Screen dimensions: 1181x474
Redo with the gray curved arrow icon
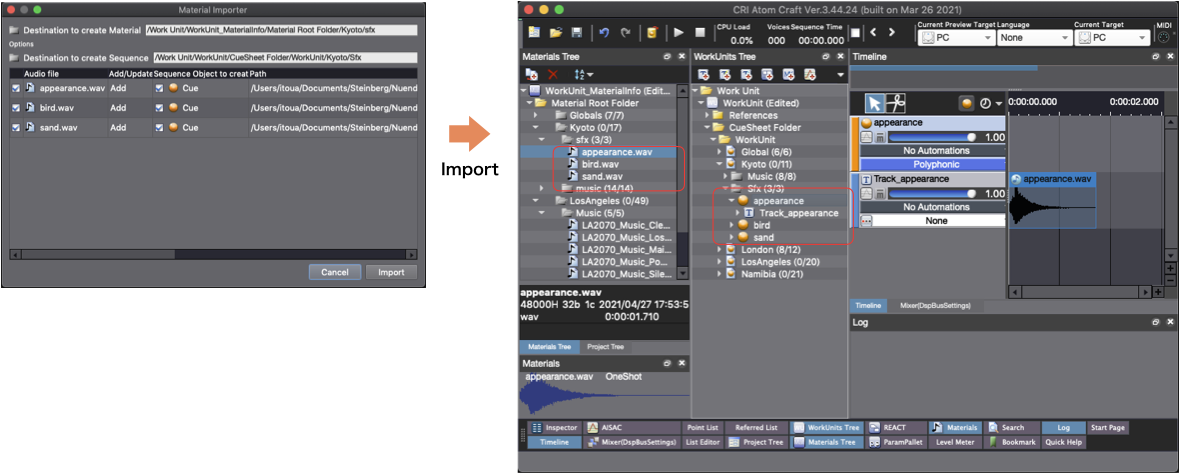[x=625, y=32]
